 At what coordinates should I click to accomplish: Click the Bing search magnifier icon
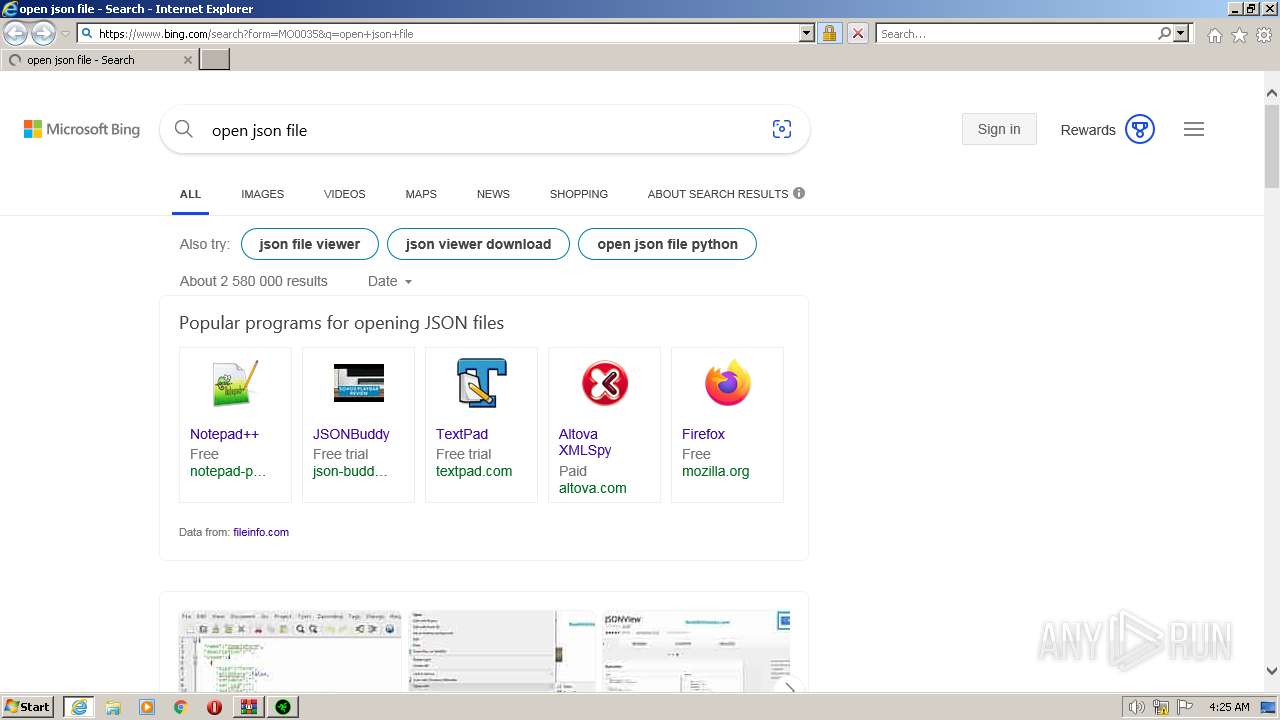pyautogui.click(x=183, y=129)
